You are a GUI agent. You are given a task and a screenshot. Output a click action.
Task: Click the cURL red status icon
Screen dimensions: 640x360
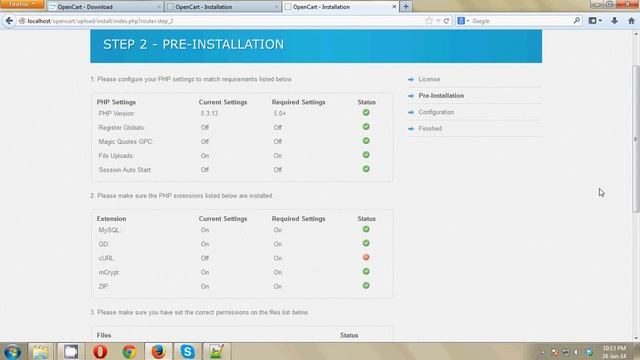(366, 258)
